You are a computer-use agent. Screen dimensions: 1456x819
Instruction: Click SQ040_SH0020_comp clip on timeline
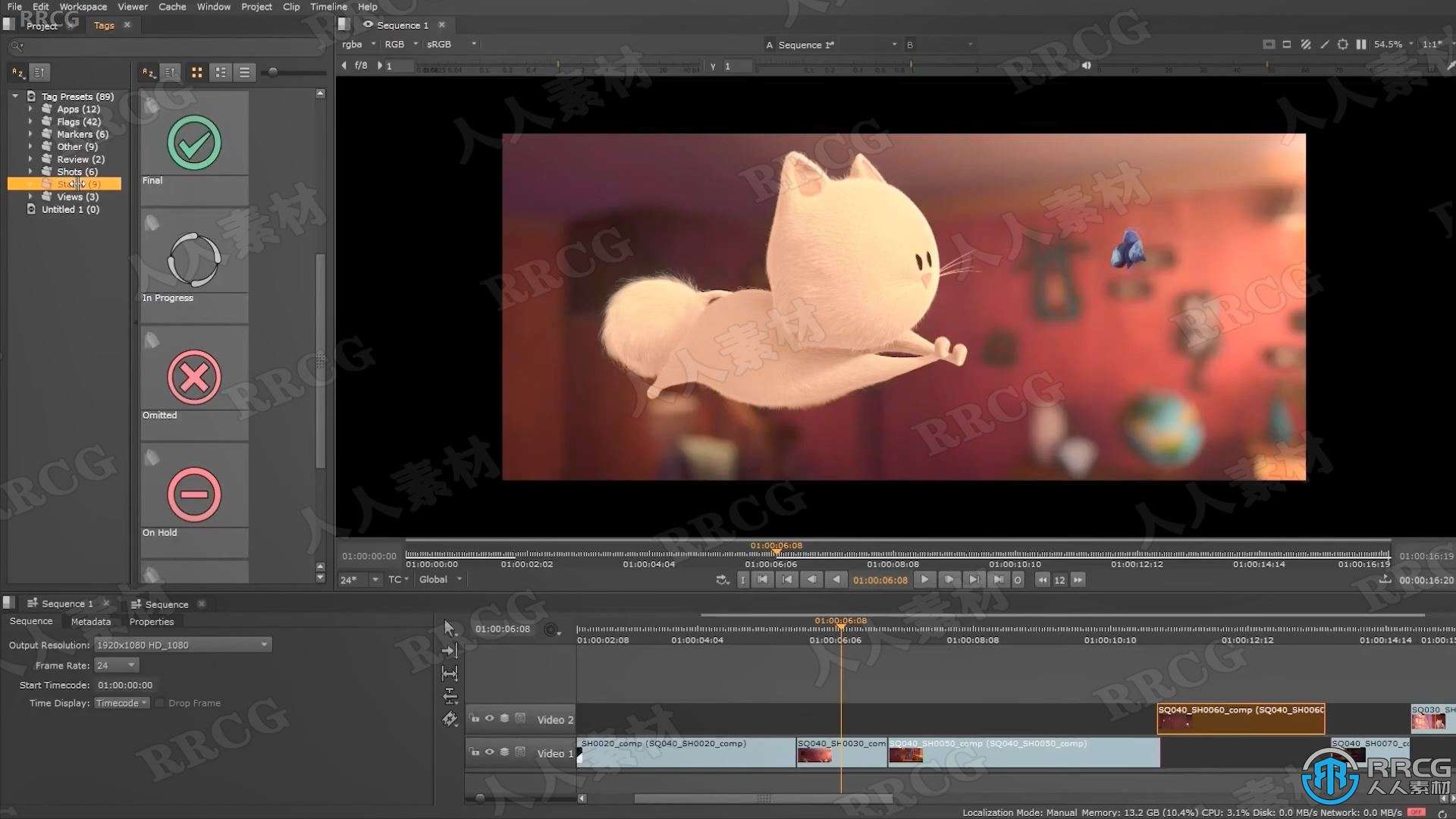pyautogui.click(x=680, y=752)
